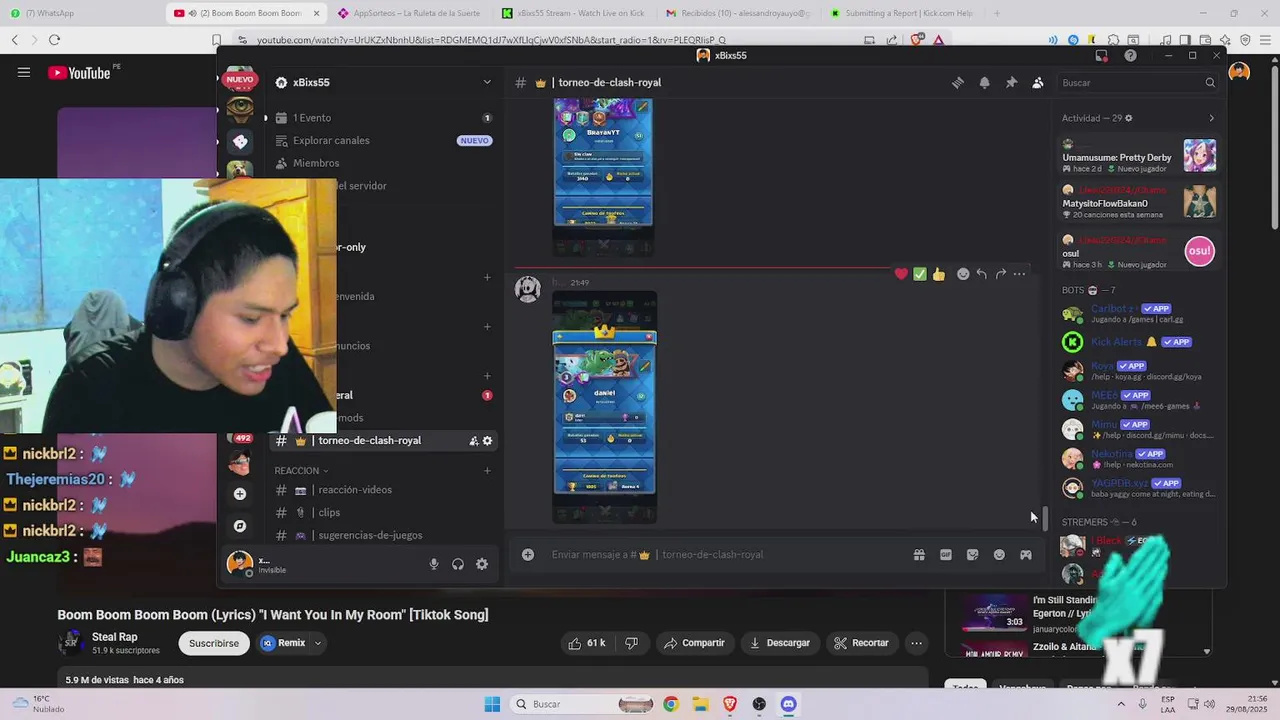The image size is (1280, 720).
Task: Open YouTube hamburger guide menu
Action: [24, 72]
